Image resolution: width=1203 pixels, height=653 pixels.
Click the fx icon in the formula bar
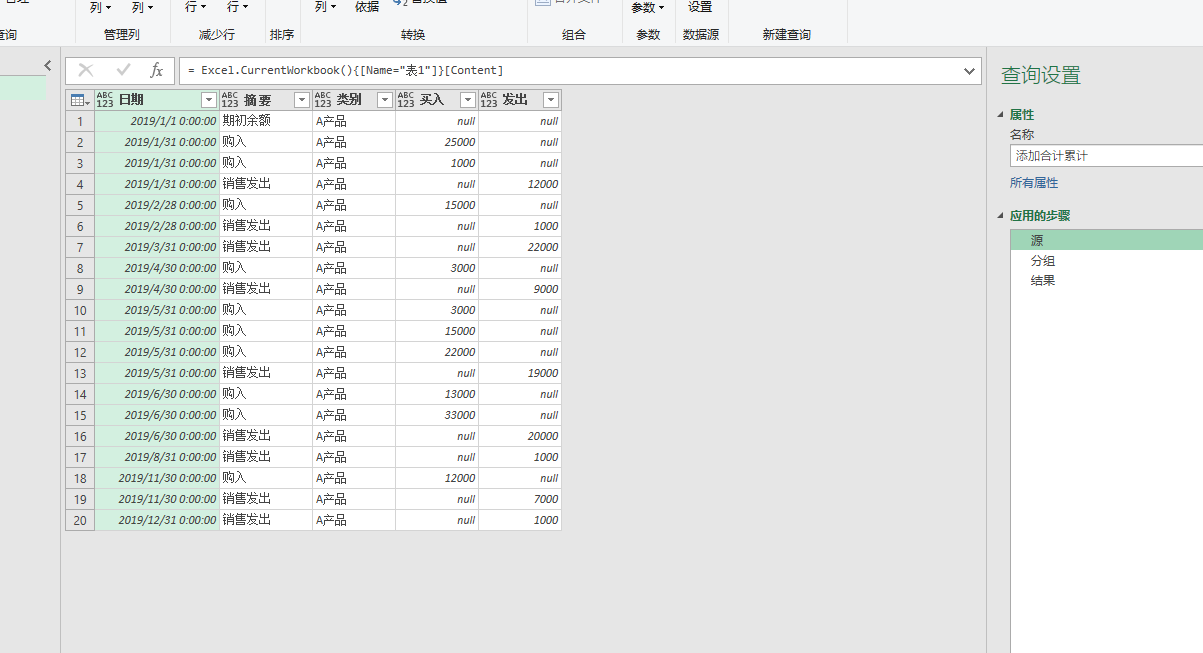coord(156,70)
